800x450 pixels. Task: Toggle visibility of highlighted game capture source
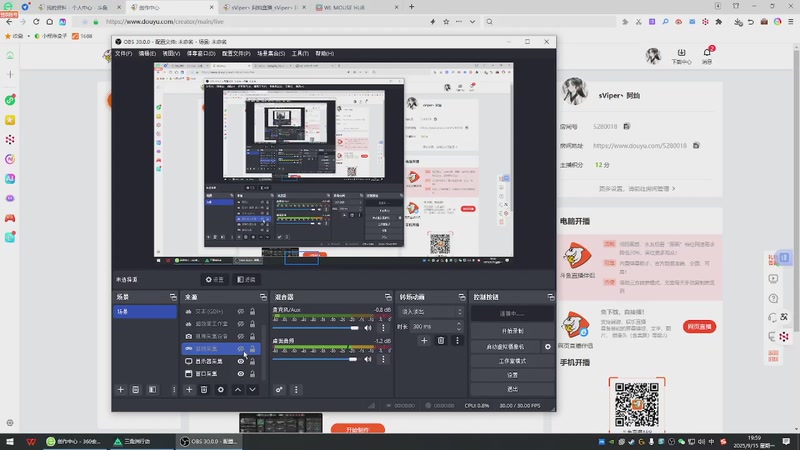(240, 348)
